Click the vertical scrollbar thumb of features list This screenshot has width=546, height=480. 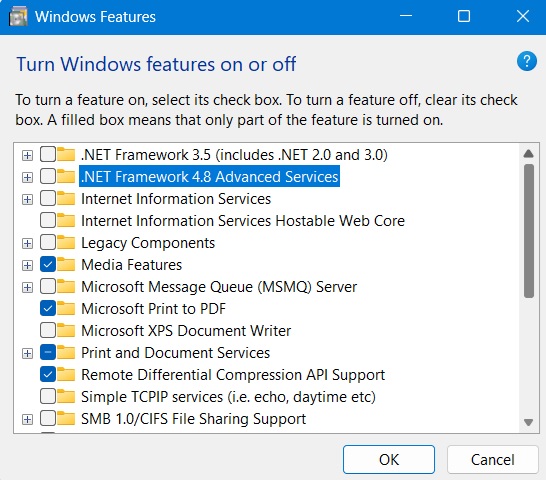point(529,231)
